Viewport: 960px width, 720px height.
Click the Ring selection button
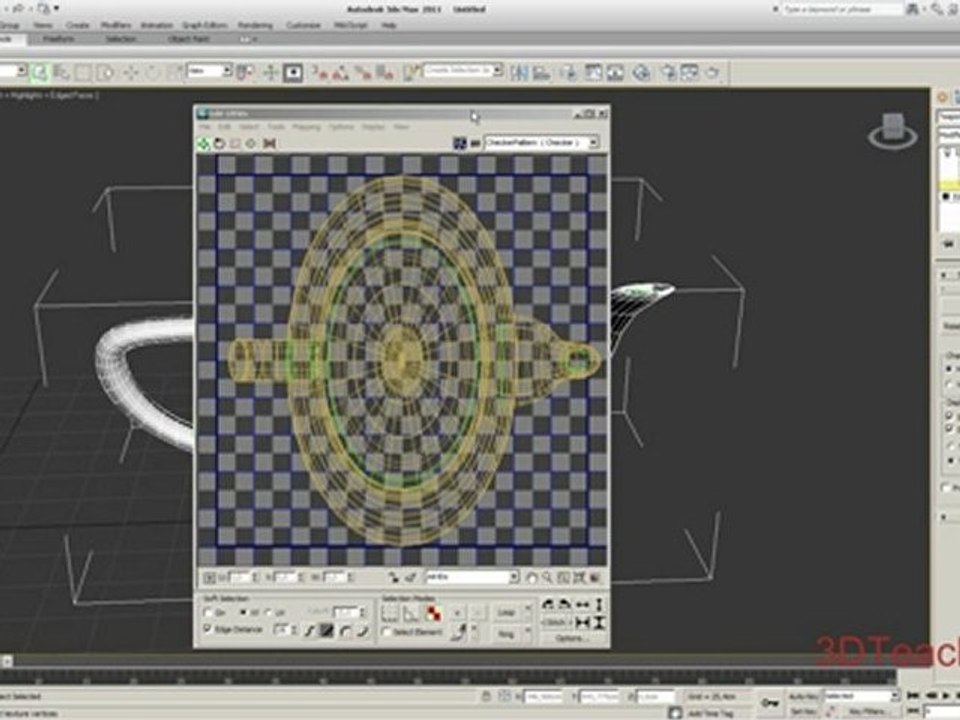pyautogui.click(x=506, y=634)
